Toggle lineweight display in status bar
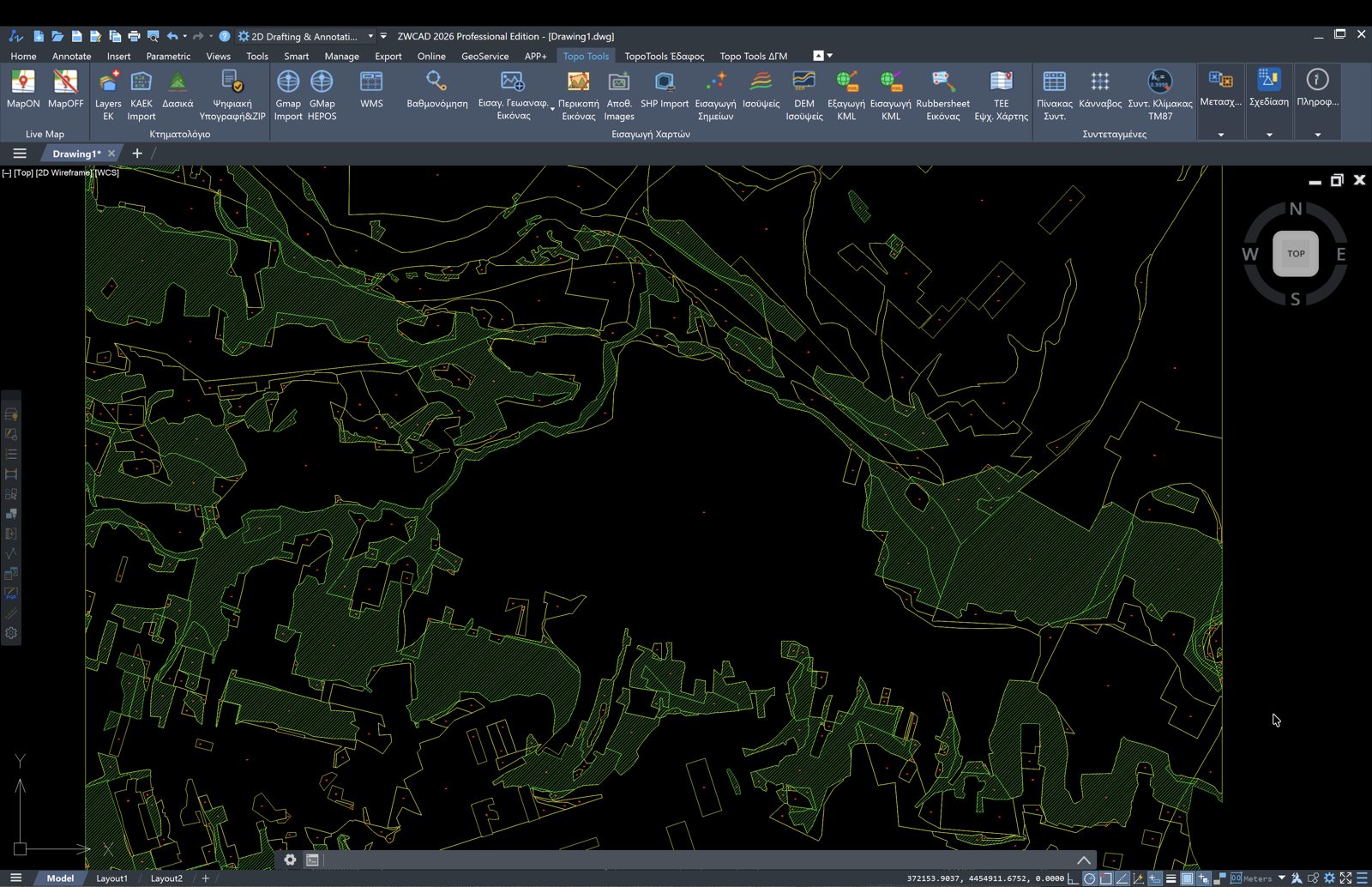The image size is (1372, 887). pyautogui.click(x=1170, y=878)
